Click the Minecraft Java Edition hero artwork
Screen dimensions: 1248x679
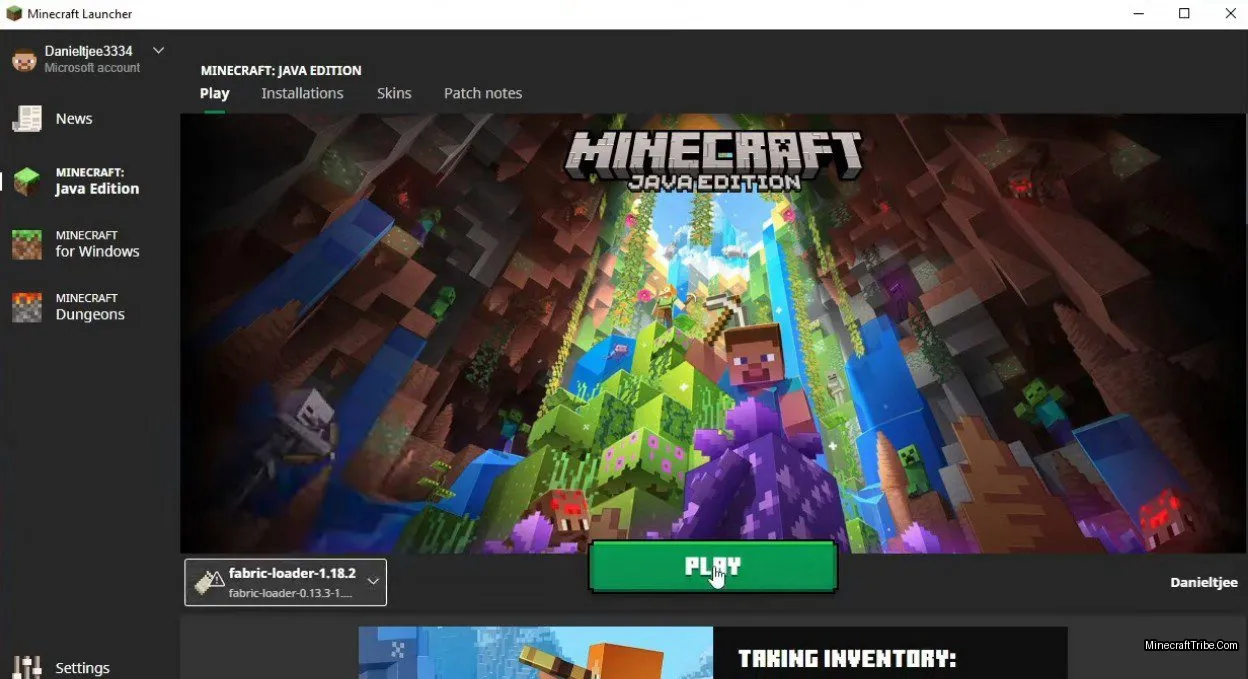[x=713, y=333]
